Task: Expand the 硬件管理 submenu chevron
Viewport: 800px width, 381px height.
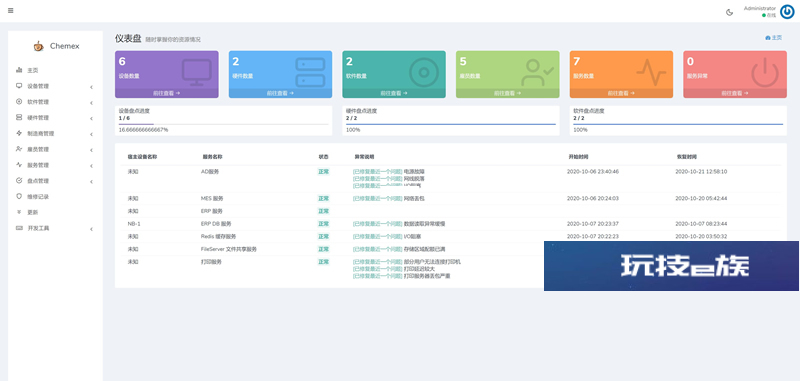Action: pos(91,118)
